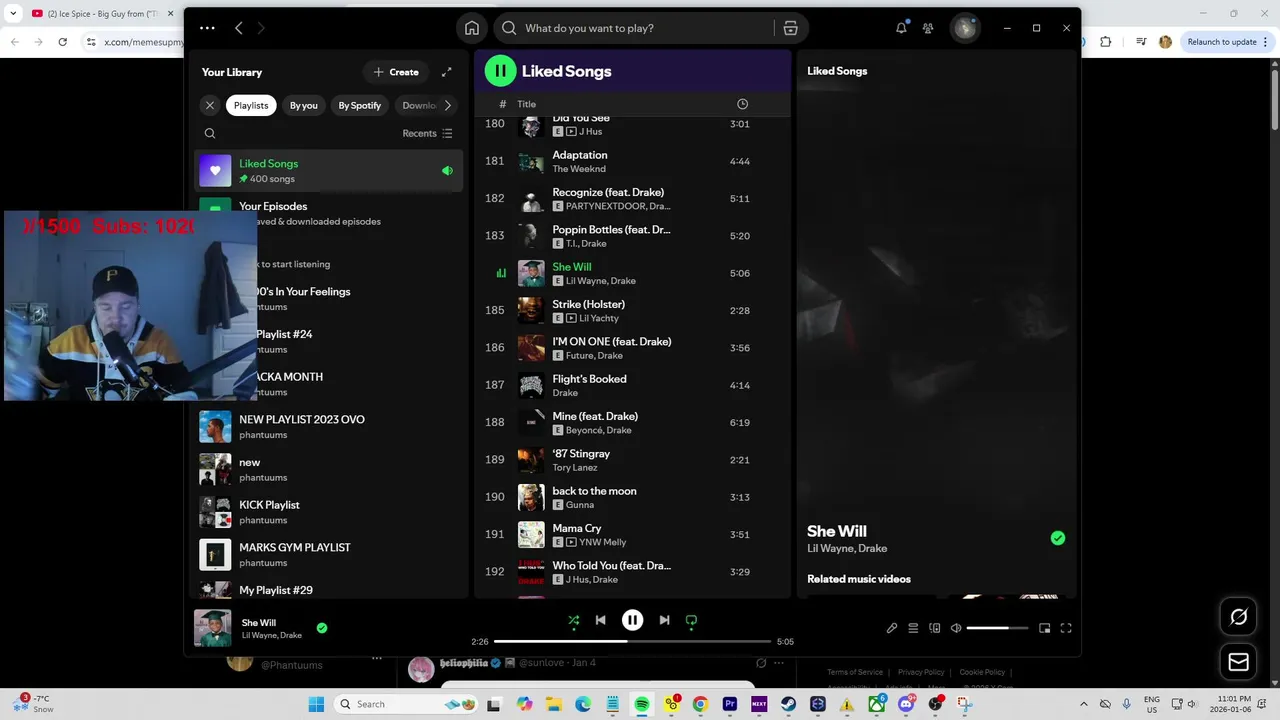The image size is (1280, 720).
Task: Open the Spotify three-dots menu
Action: pyautogui.click(x=207, y=28)
